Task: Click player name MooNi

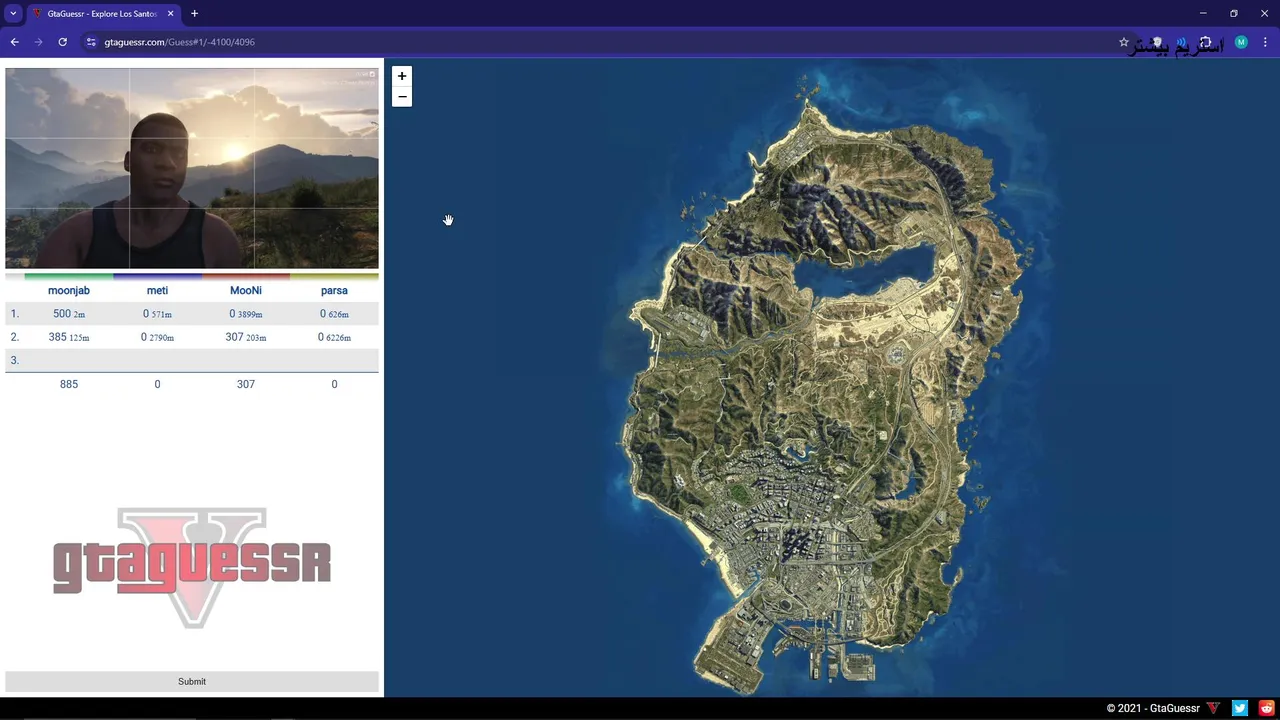Action: tap(246, 290)
